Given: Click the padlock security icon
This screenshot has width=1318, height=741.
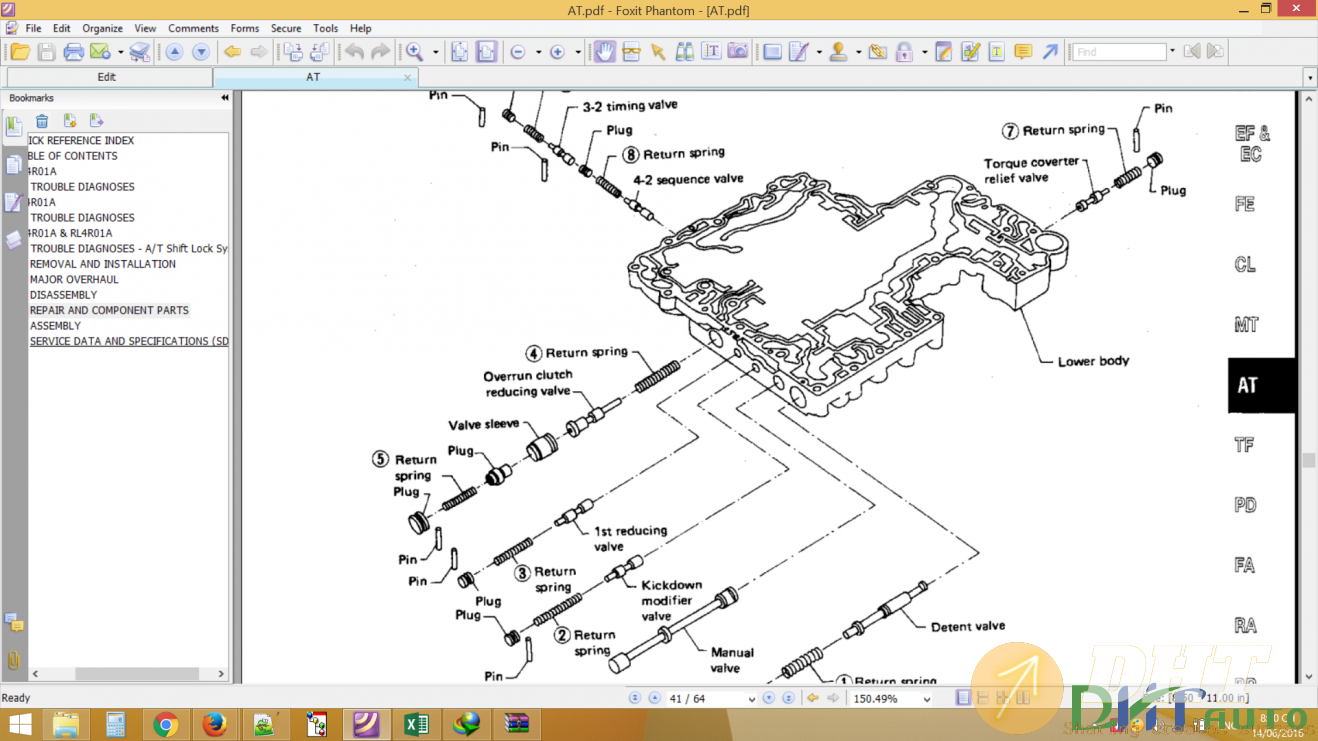Looking at the screenshot, I should point(904,52).
